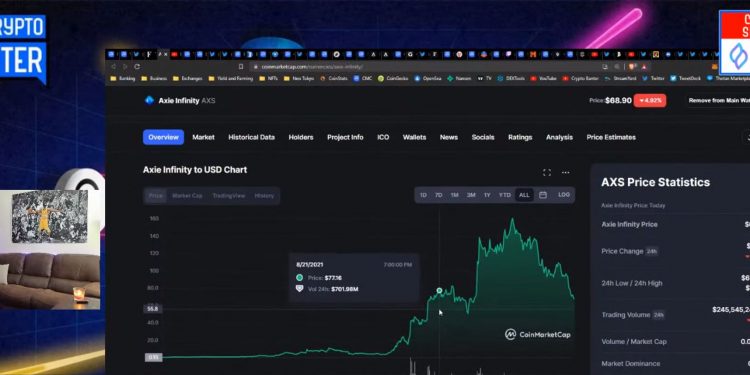
Task: Open the NFTs bookmarks folder
Action: point(269,78)
